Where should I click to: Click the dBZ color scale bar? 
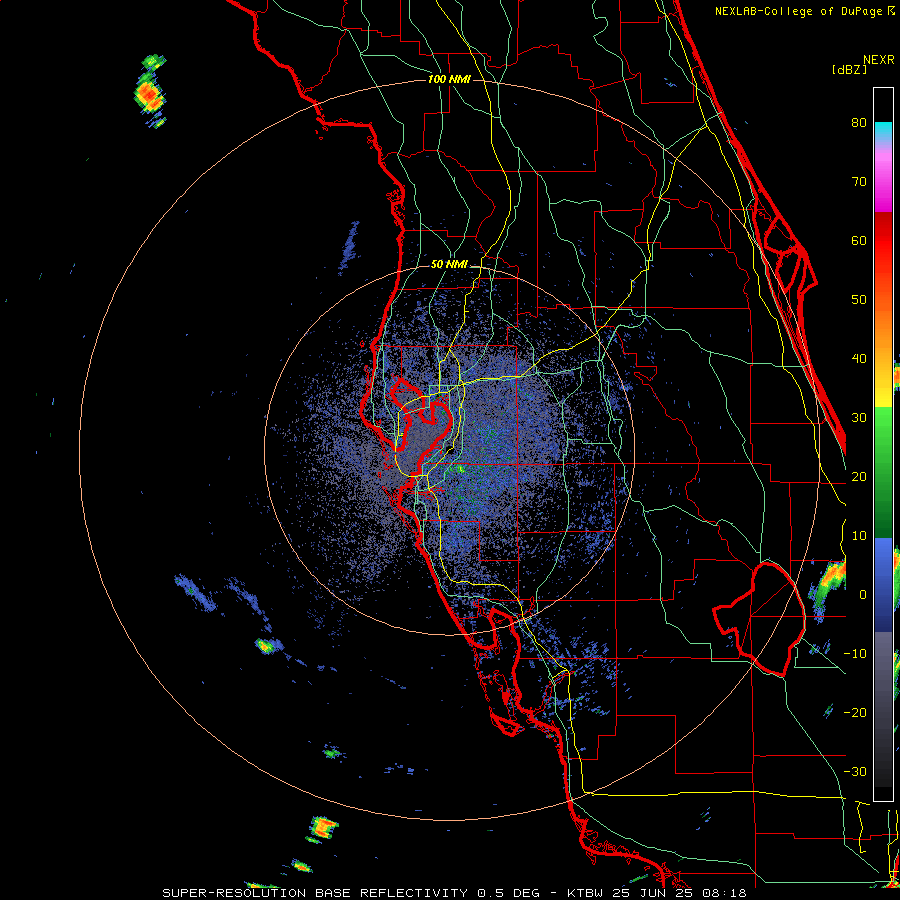[883, 444]
